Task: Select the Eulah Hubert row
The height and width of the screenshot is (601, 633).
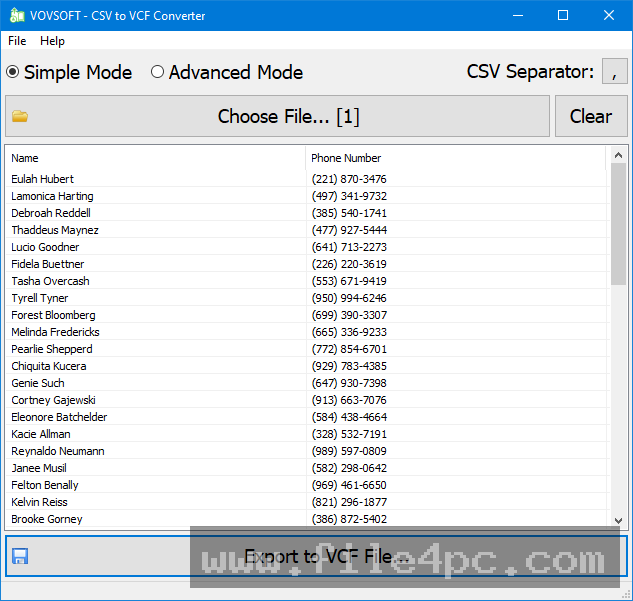Action: click(x=306, y=179)
